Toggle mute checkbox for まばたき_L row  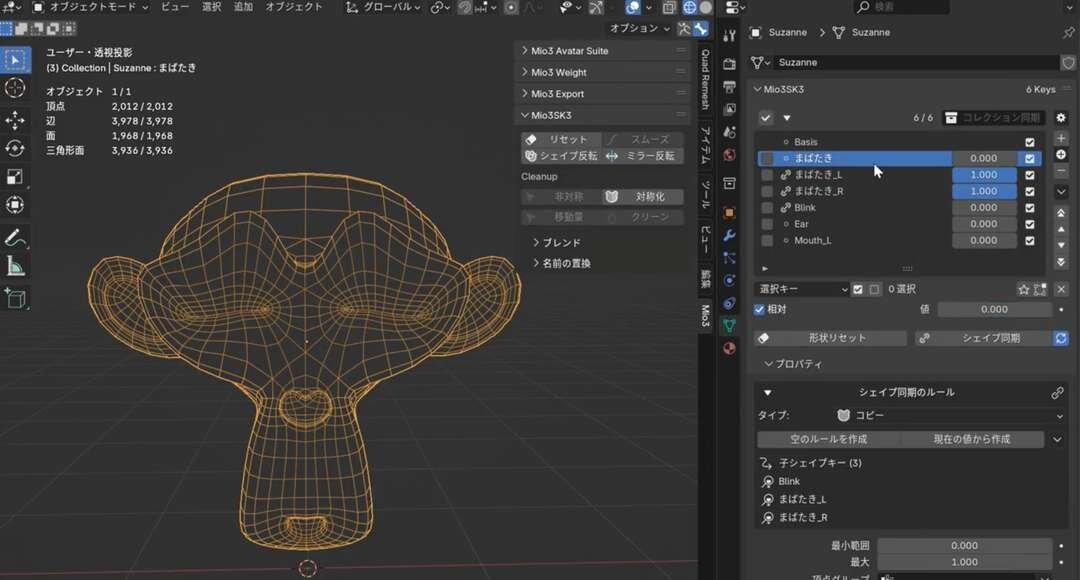point(1030,175)
